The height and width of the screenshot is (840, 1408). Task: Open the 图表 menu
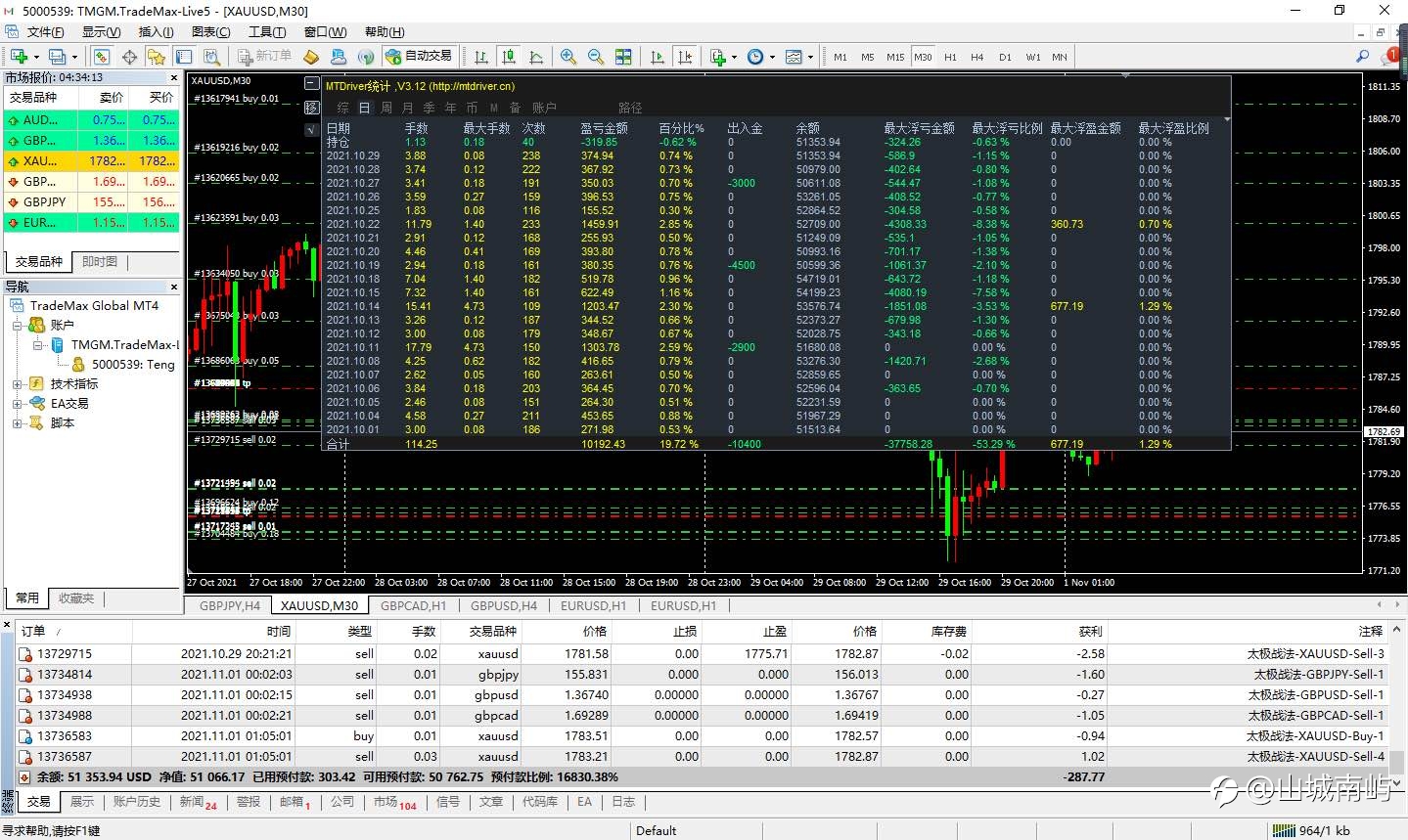[210, 32]
